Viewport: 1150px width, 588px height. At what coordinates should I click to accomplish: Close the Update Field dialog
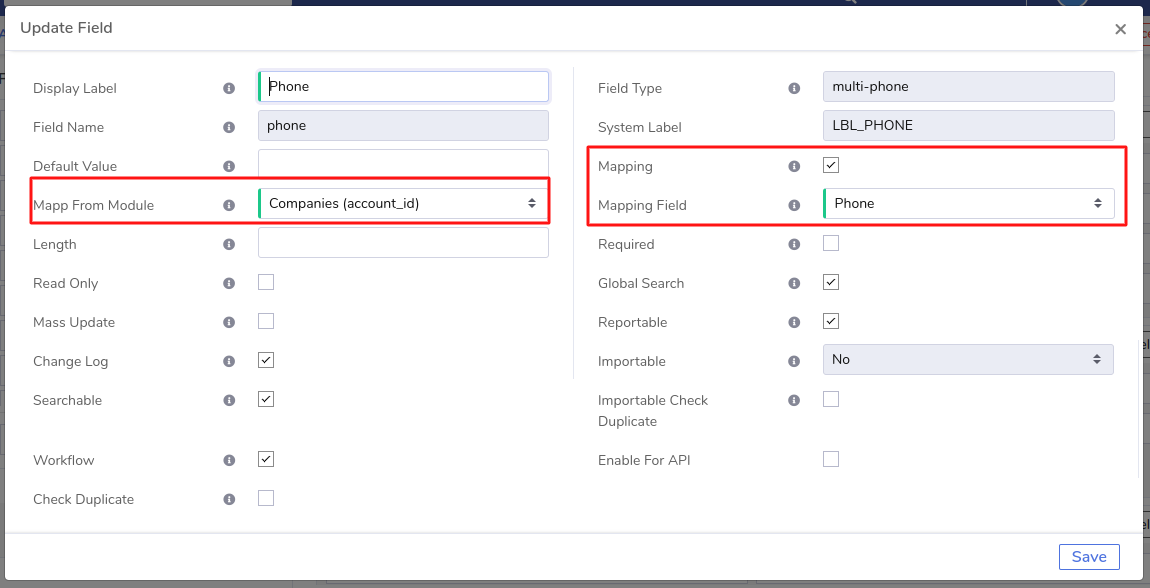1121,29
